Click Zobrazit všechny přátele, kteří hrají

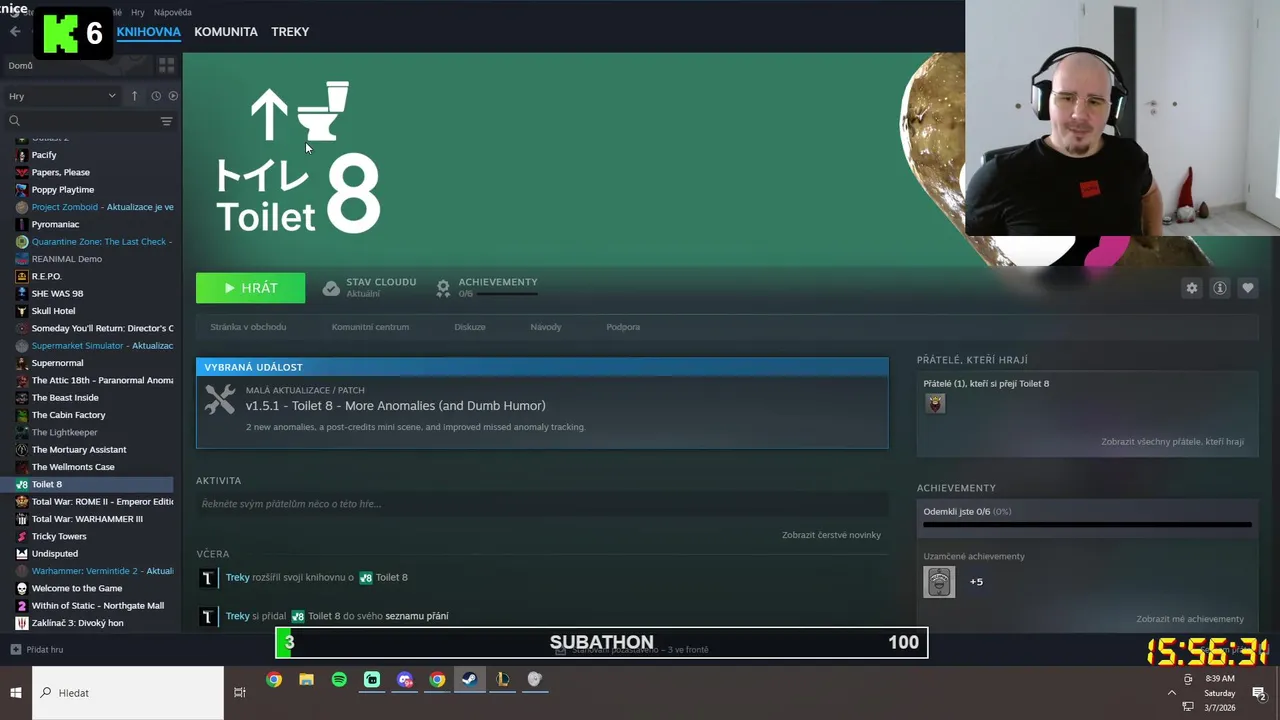click(x=1172, y=441)
